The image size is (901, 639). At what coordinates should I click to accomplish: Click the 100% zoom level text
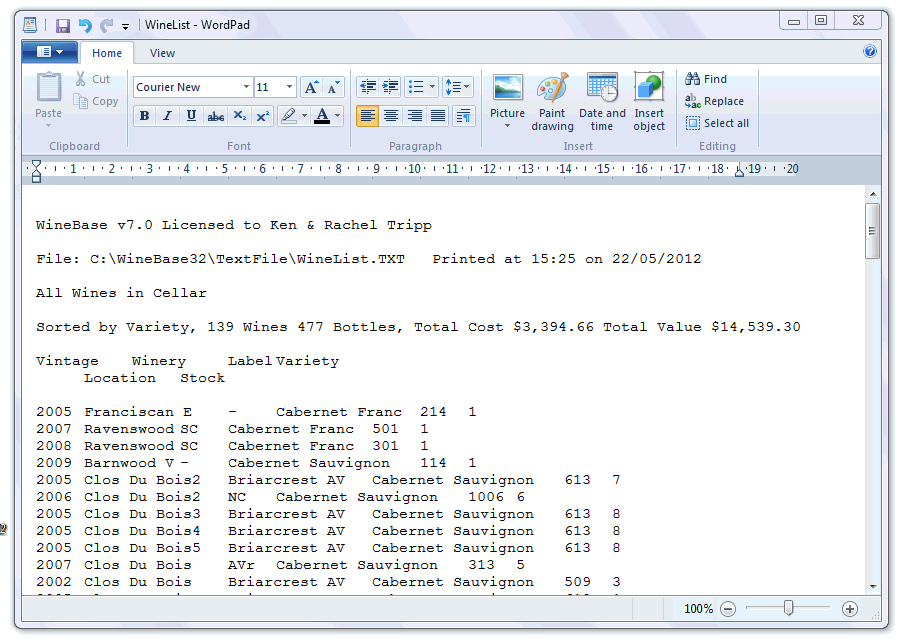(x=698, y=609)
